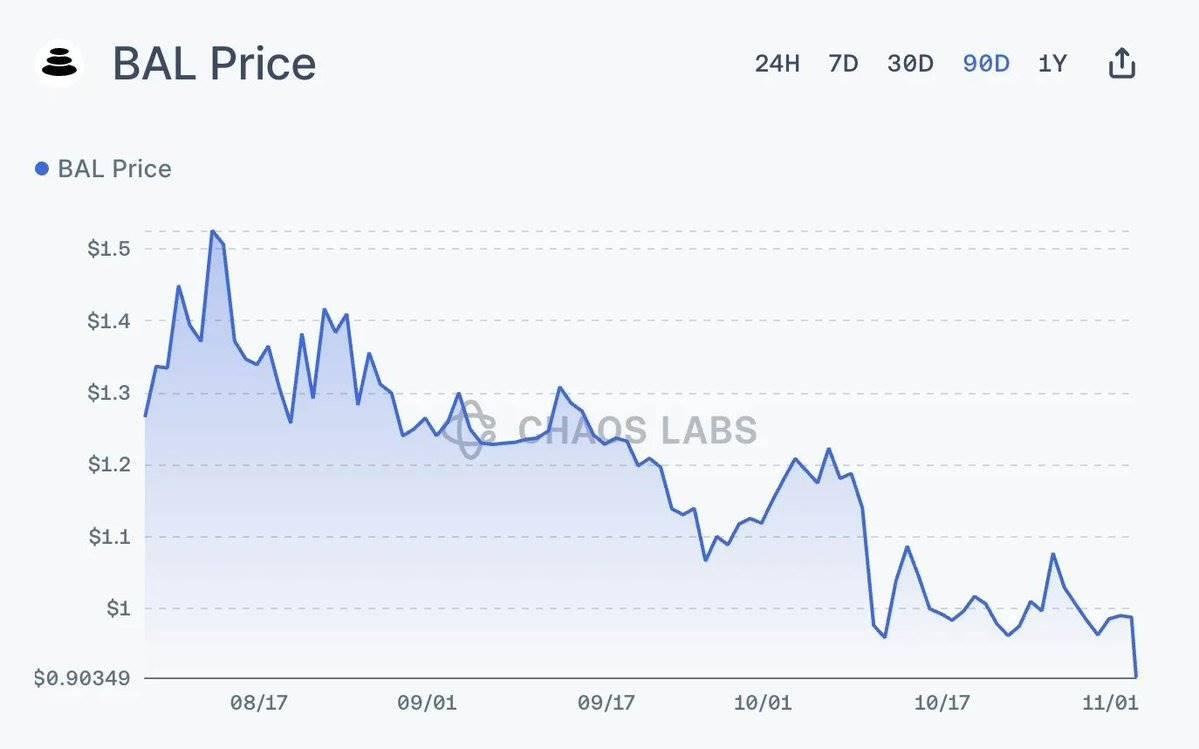
Task: Click the chart's highest peak near 08/17
Action: pos(213,230)
